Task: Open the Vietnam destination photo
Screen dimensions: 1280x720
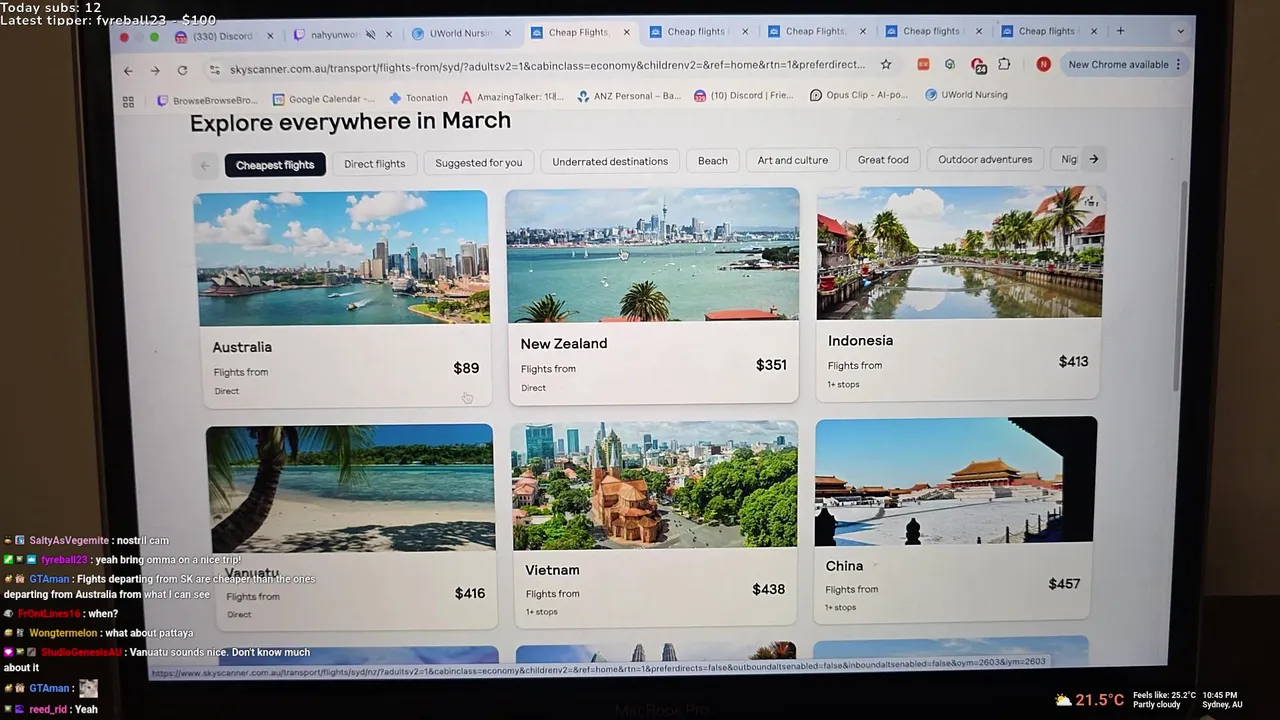Action: point(655,485)
